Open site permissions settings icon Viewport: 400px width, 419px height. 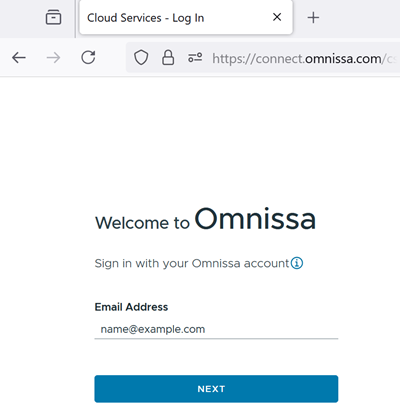point(195,58)
